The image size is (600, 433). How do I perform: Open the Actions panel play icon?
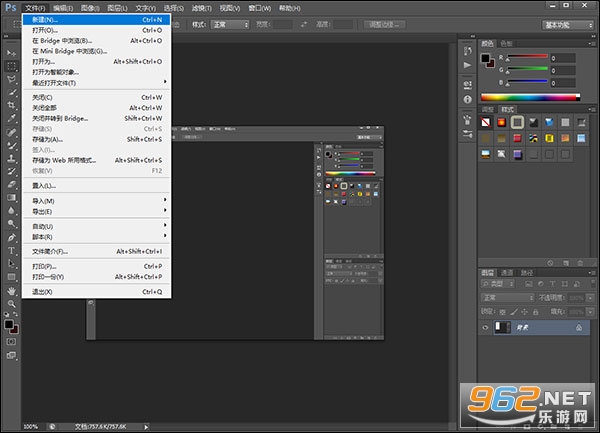(468, 65)
